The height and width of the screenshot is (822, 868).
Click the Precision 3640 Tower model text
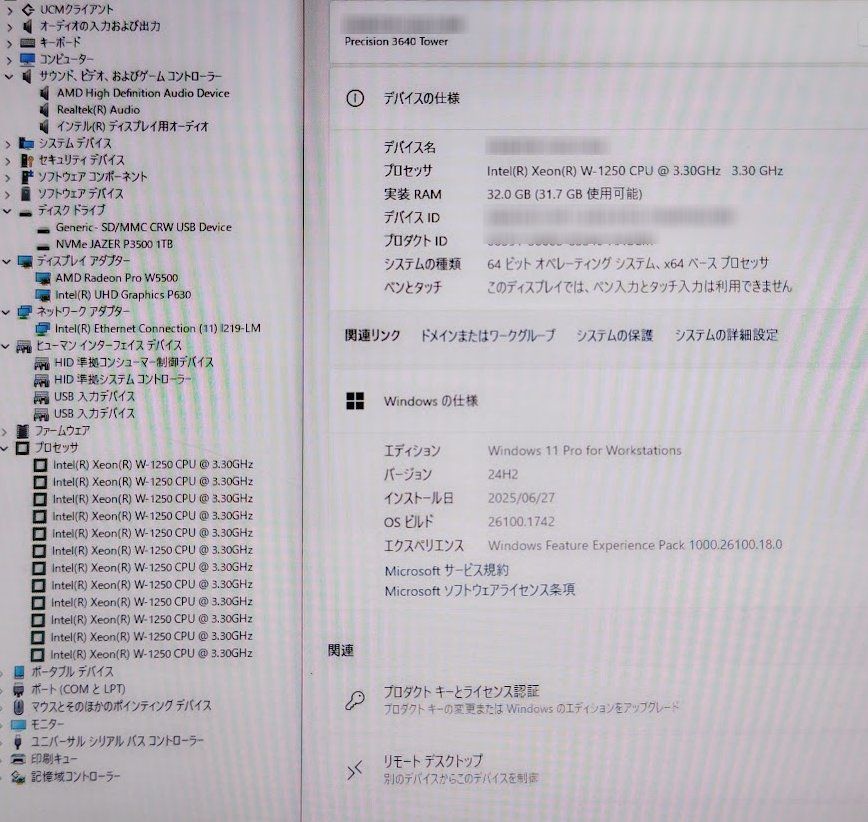(396, 42)
